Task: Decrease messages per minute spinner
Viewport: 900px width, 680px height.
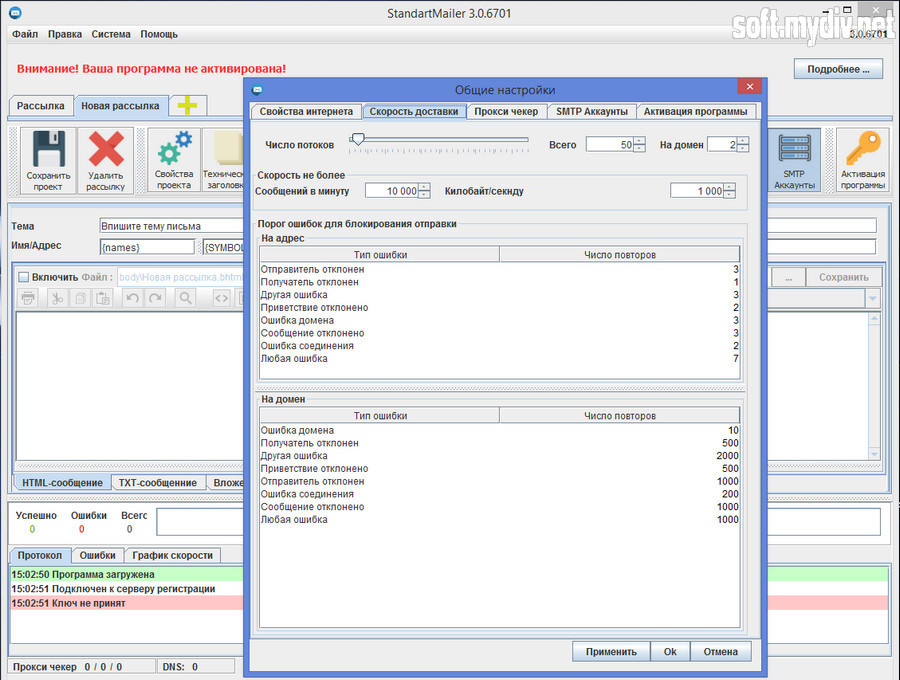Action: (x=424, y=195)
